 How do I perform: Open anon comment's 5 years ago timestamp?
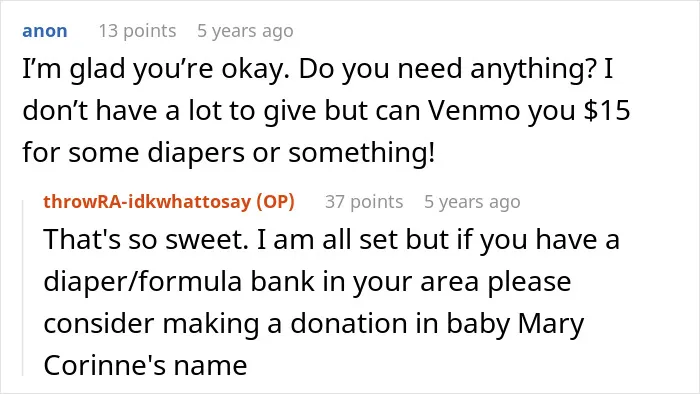pyautogui.click(x=246, y=31)
